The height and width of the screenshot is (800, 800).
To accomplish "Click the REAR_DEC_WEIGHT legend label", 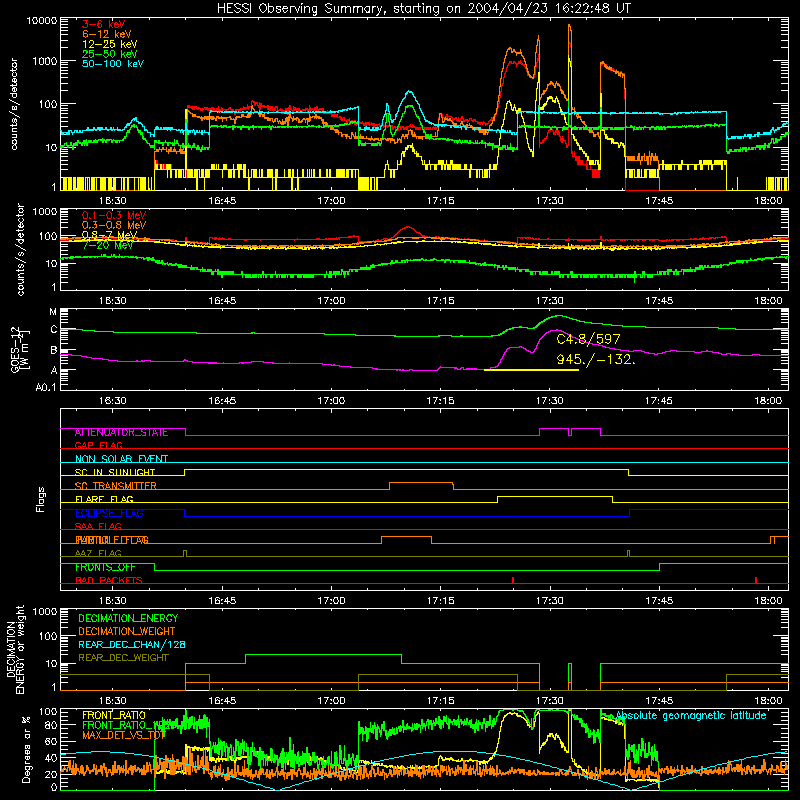I will point(123,658).
